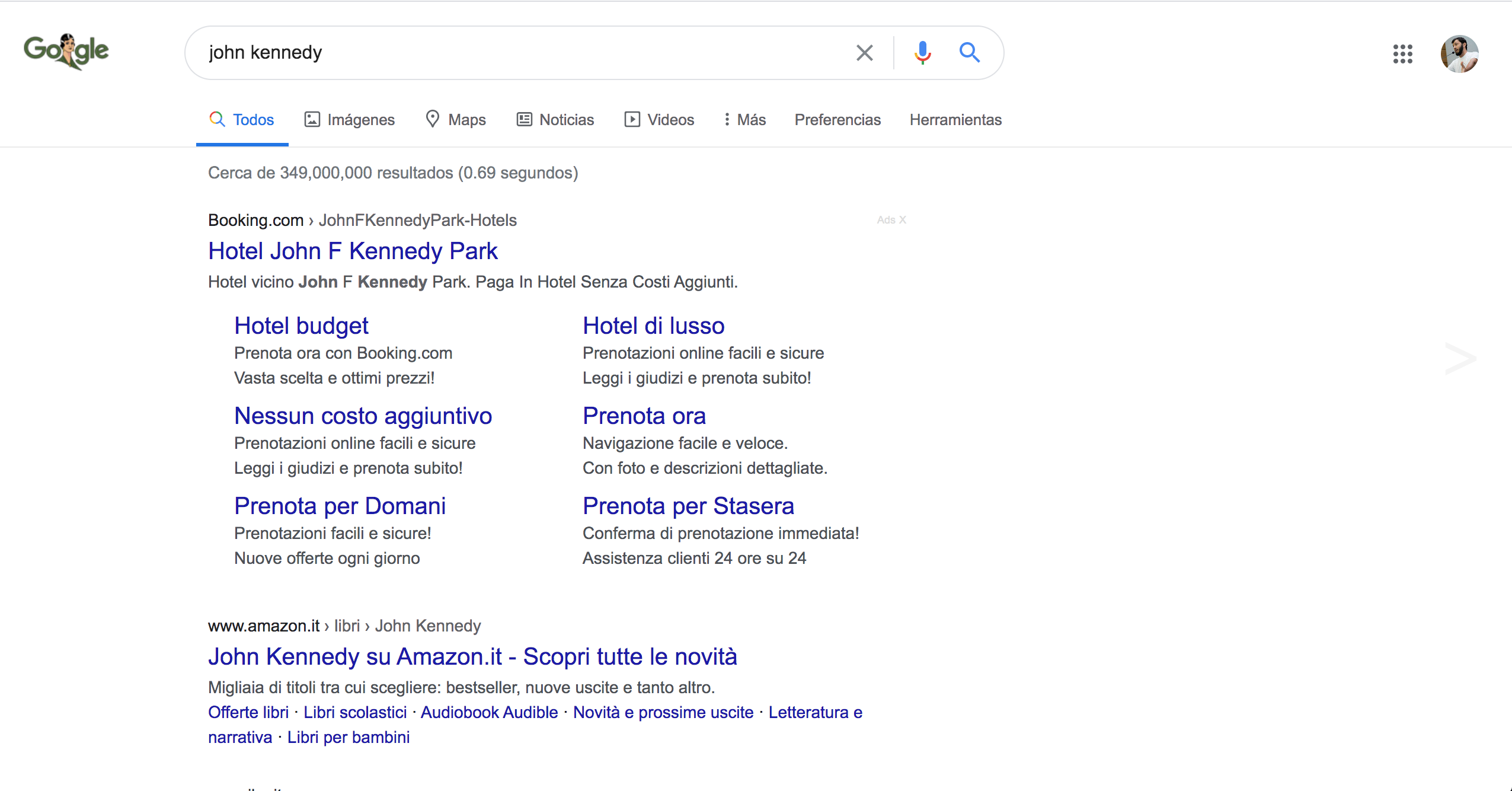The width and height of the screenshot is (1512, 791).
Task: Click the www.amazon.it breadcrumb URL
Action: pos(344,626)
